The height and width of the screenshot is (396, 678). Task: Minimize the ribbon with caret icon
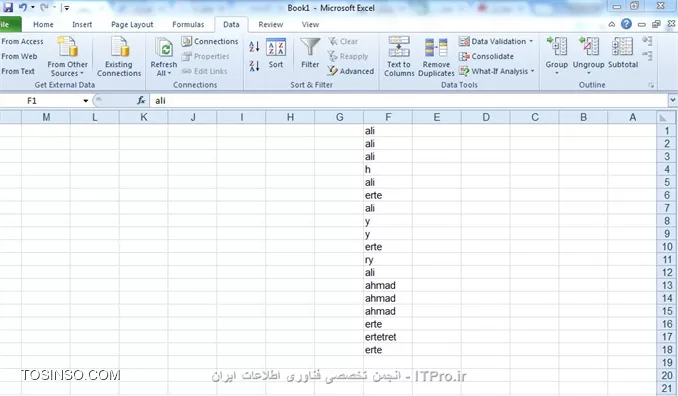[611, 25]
